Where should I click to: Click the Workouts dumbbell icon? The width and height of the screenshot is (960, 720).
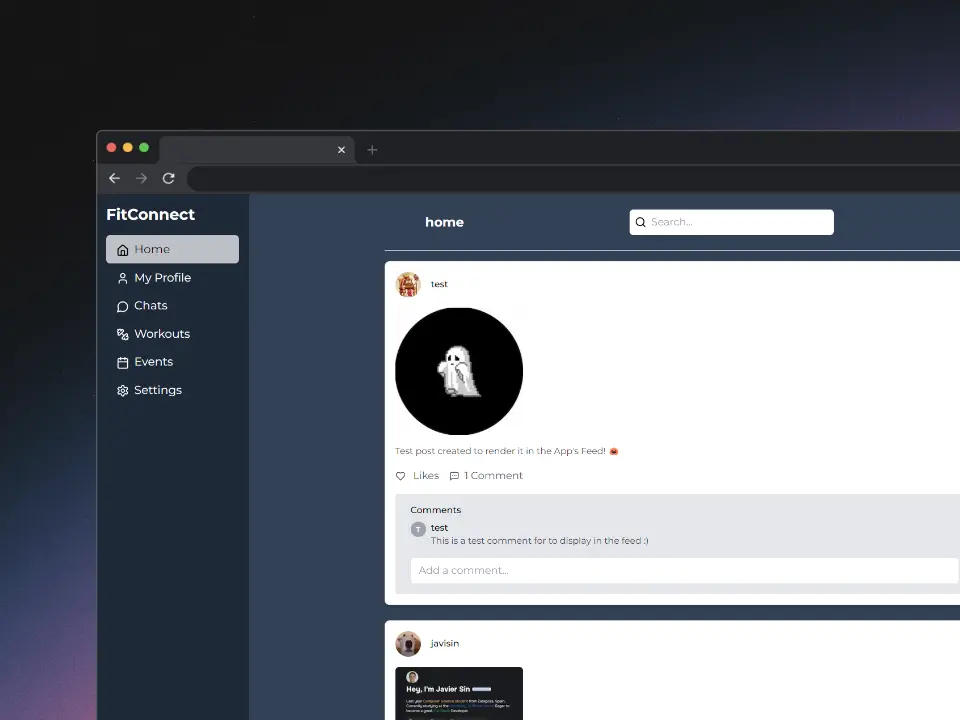122,333
